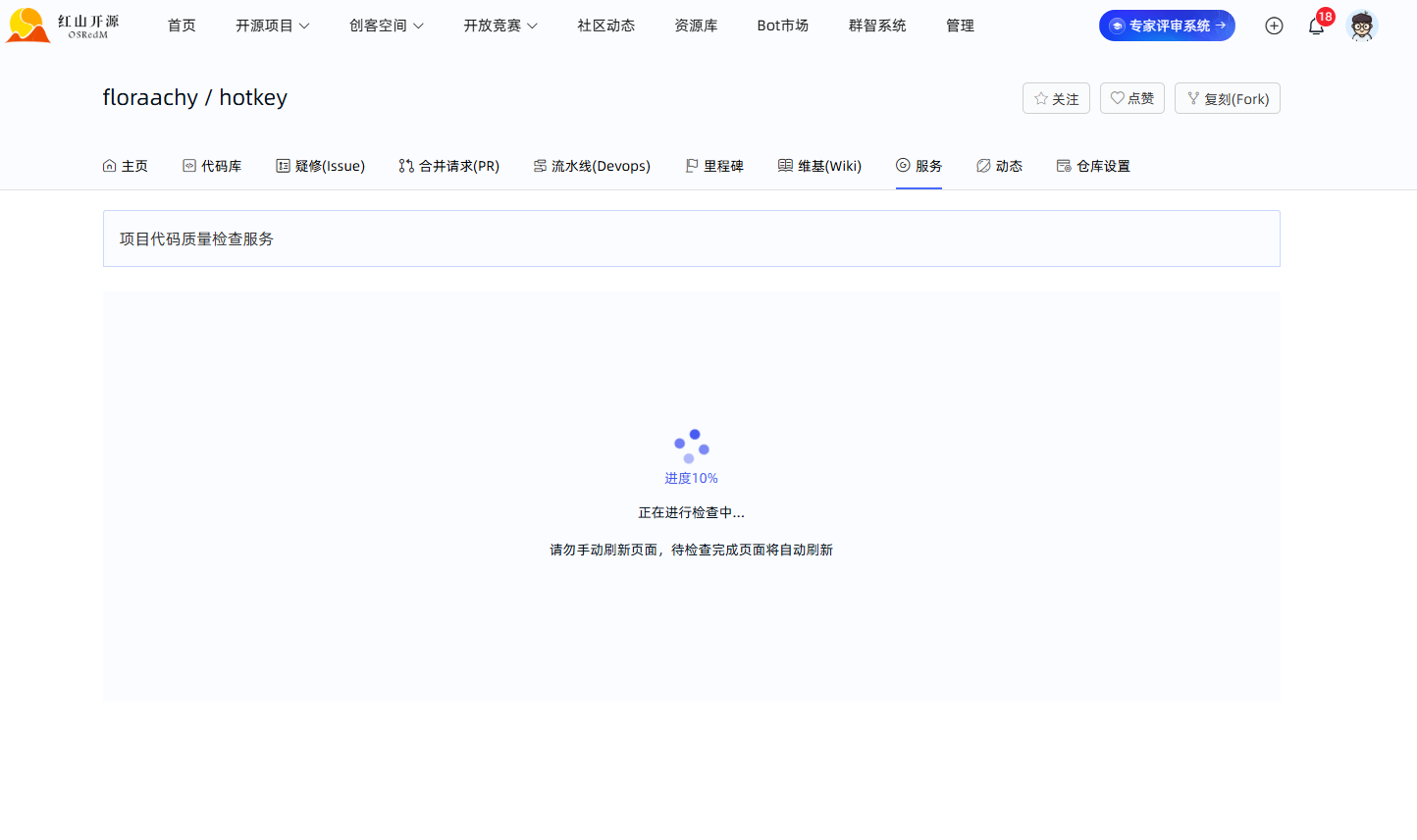1417x840 pixels.
Task: Switch to the 维基(Wiki) tab
Action: pyautogui.click(x=820, y=166)
